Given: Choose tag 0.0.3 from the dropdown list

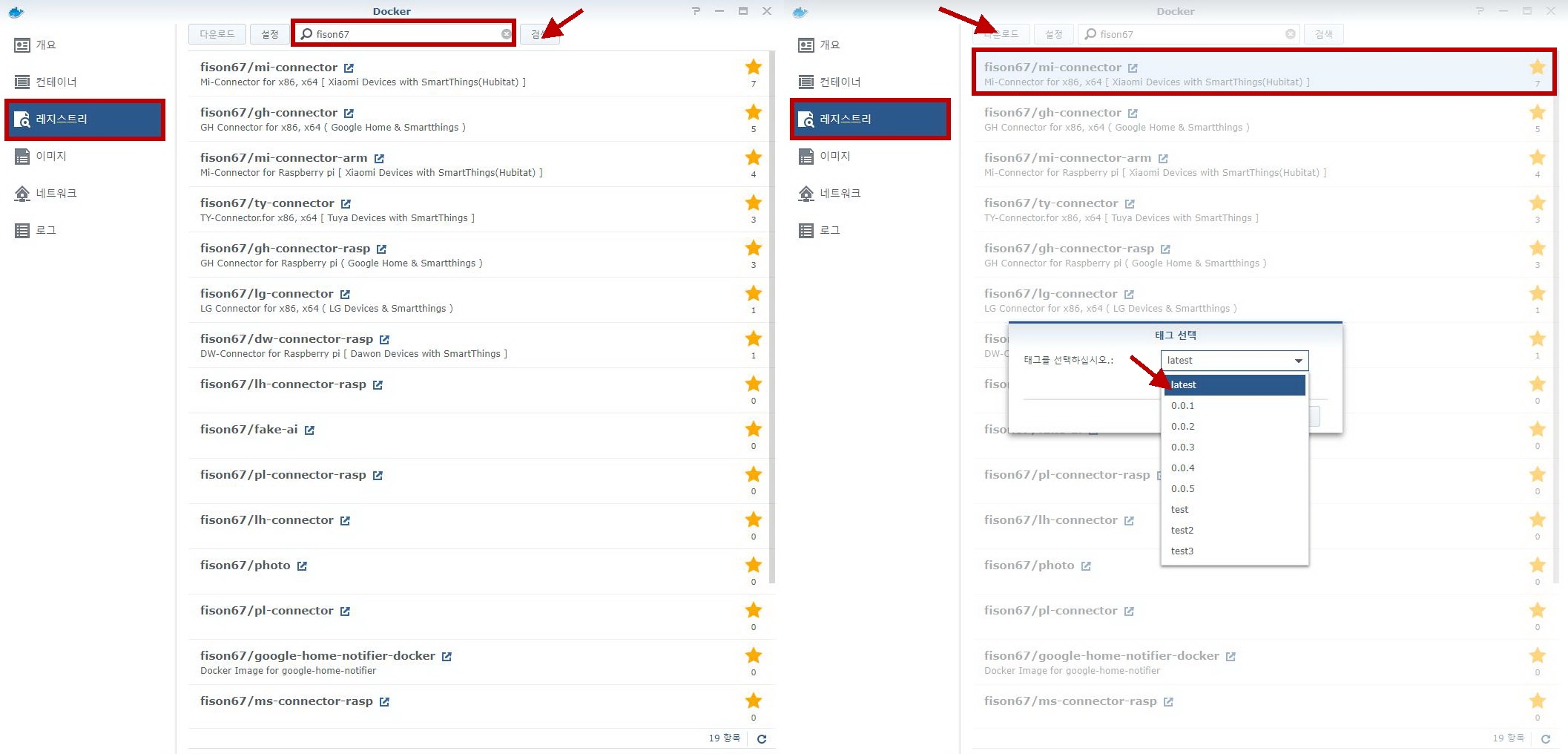Looking at the screenshot, I should click(1234, 448).
